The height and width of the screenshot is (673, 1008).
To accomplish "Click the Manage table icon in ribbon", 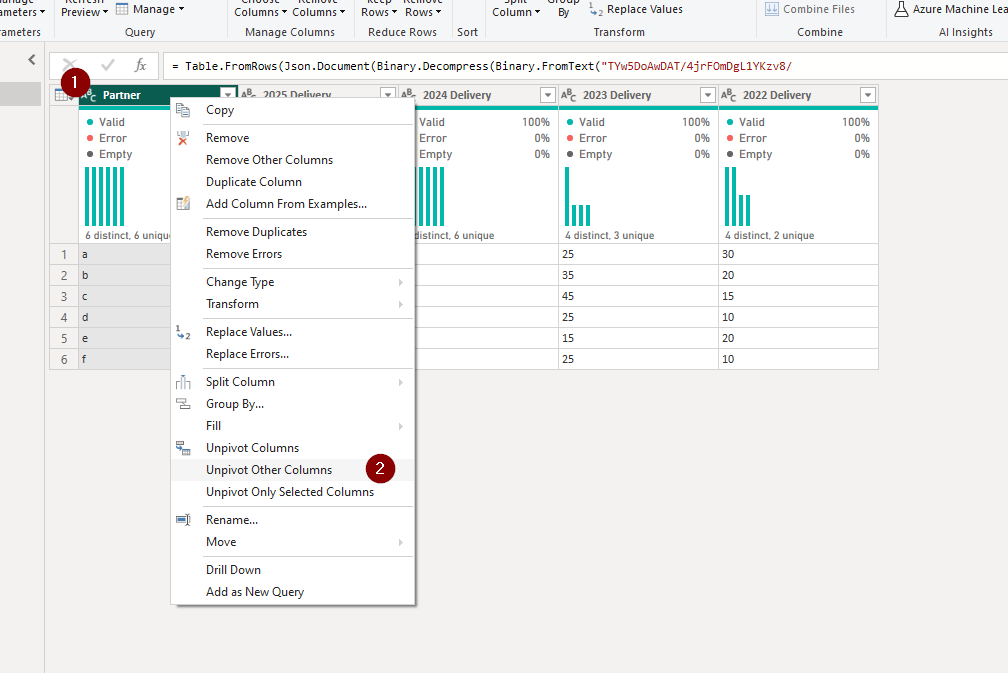I will (122, 9).
